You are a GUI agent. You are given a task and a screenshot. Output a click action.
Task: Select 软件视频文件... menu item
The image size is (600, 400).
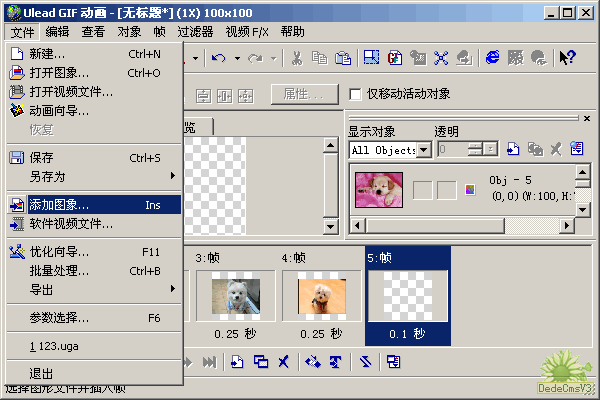pyautogui.click(x=94, y=224)
